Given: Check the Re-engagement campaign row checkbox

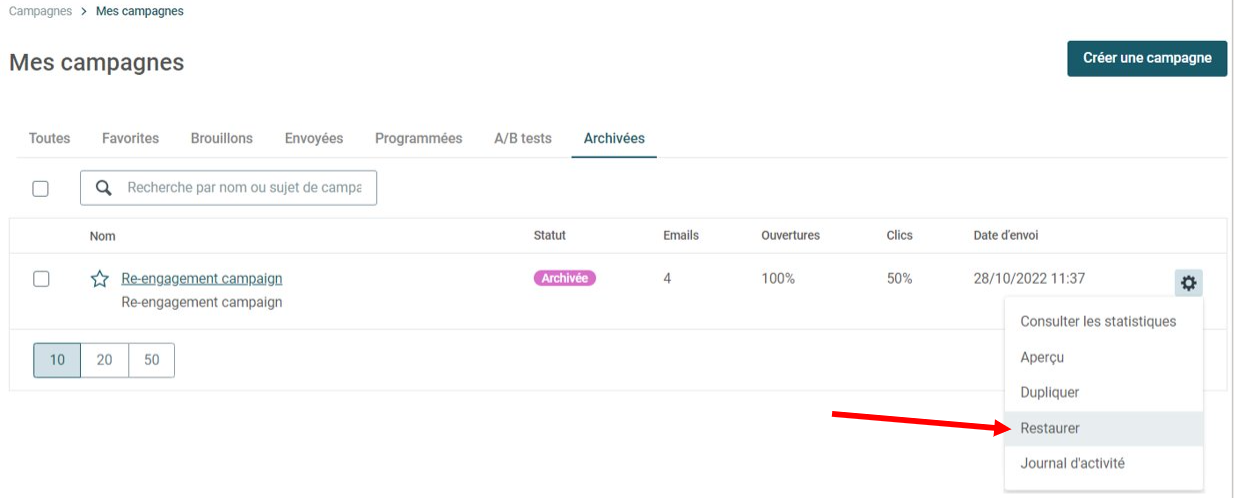Looking at the screenshot, I should pos(41,279).
